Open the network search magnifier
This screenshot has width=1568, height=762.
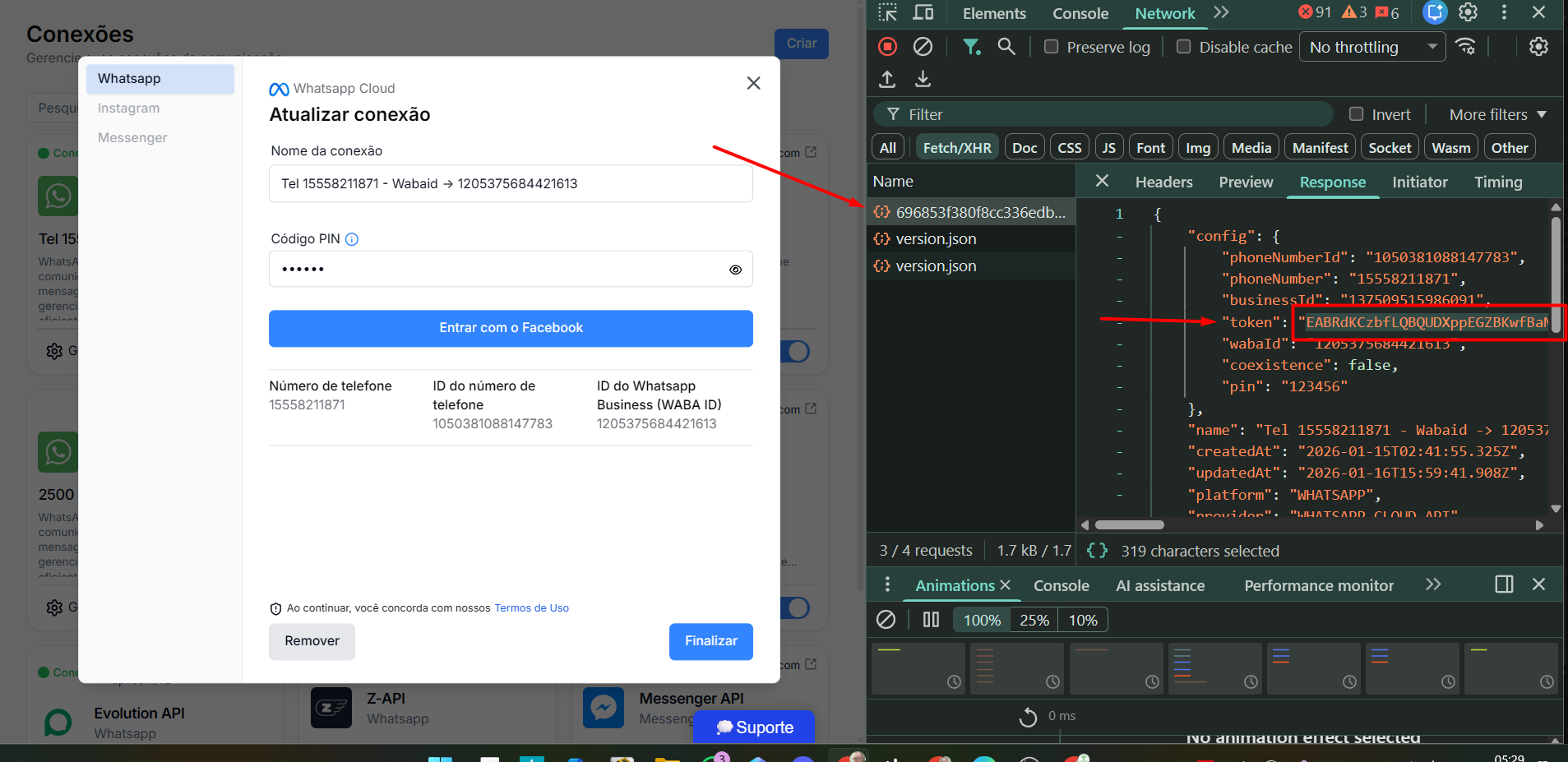pos(1006,47)
